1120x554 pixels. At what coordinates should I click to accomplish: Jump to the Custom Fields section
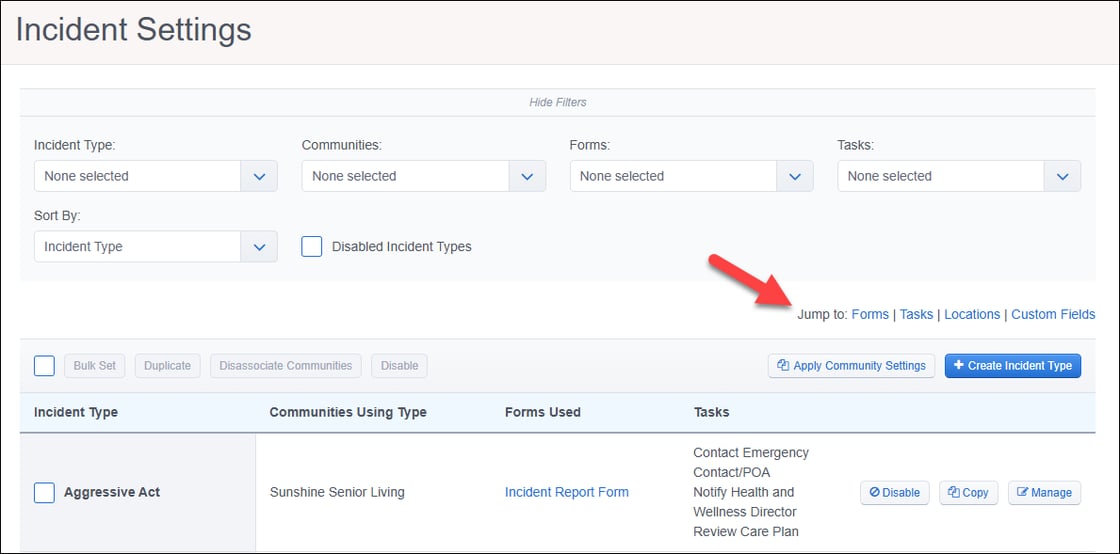tap(1053, 314)
